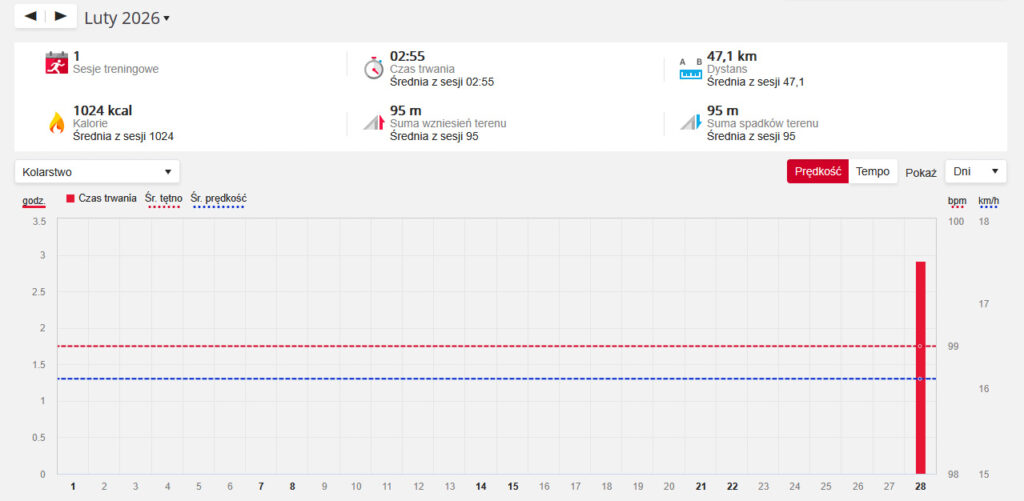Select the Prędkość tab
Viewport: 1024px width, 501px height.
click(x=817, y=172)
